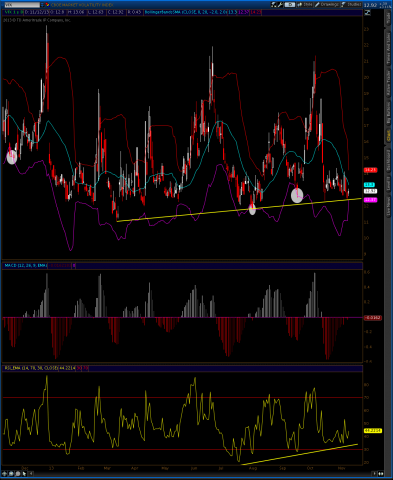The width and height of the screenshot is (393, 480).
Task: Click the right scroll arrow at bottom-right
Action: click(374, 474)
